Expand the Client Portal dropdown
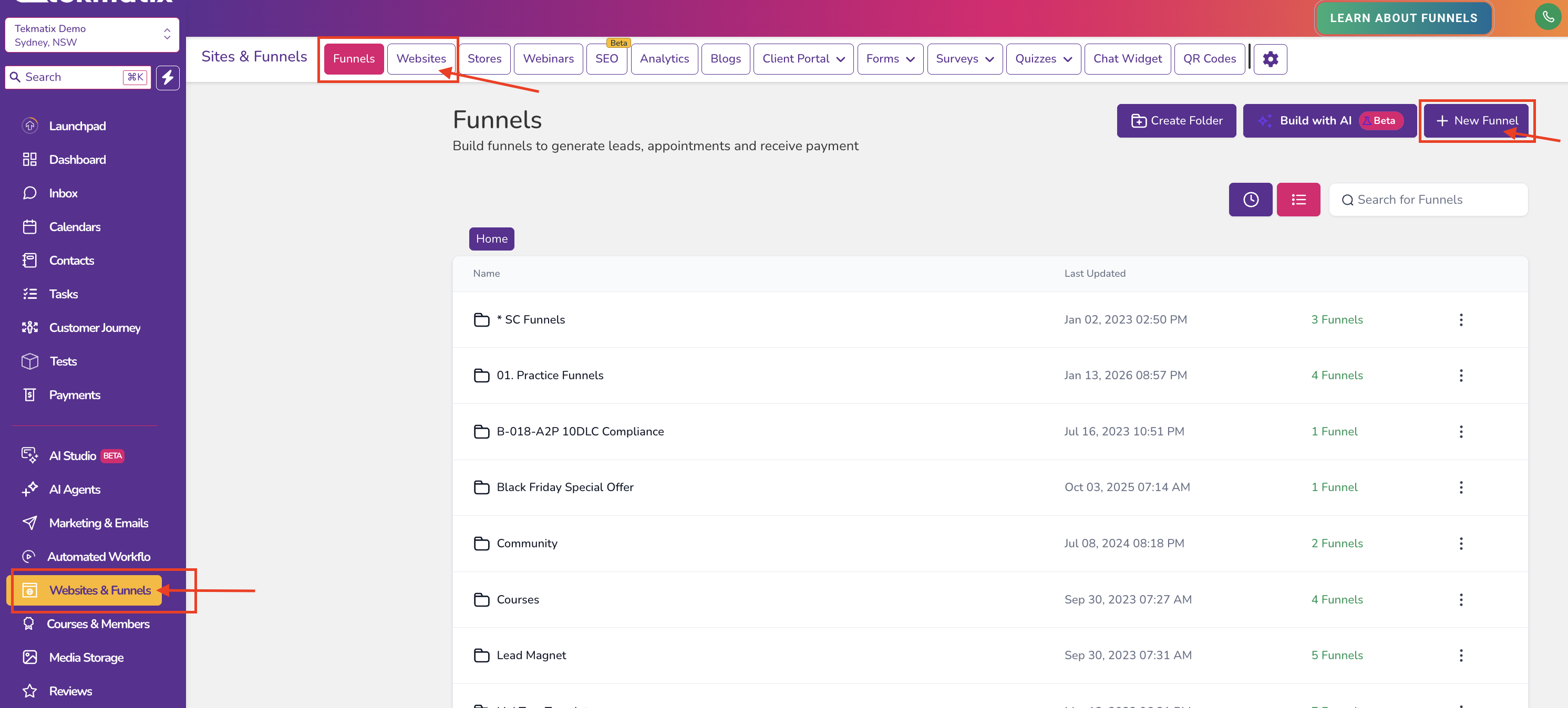 click(x=803, y=58)
